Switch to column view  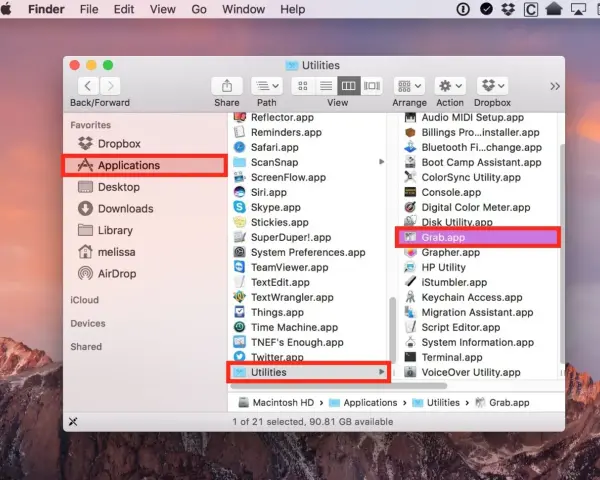[x=349, y=86]
